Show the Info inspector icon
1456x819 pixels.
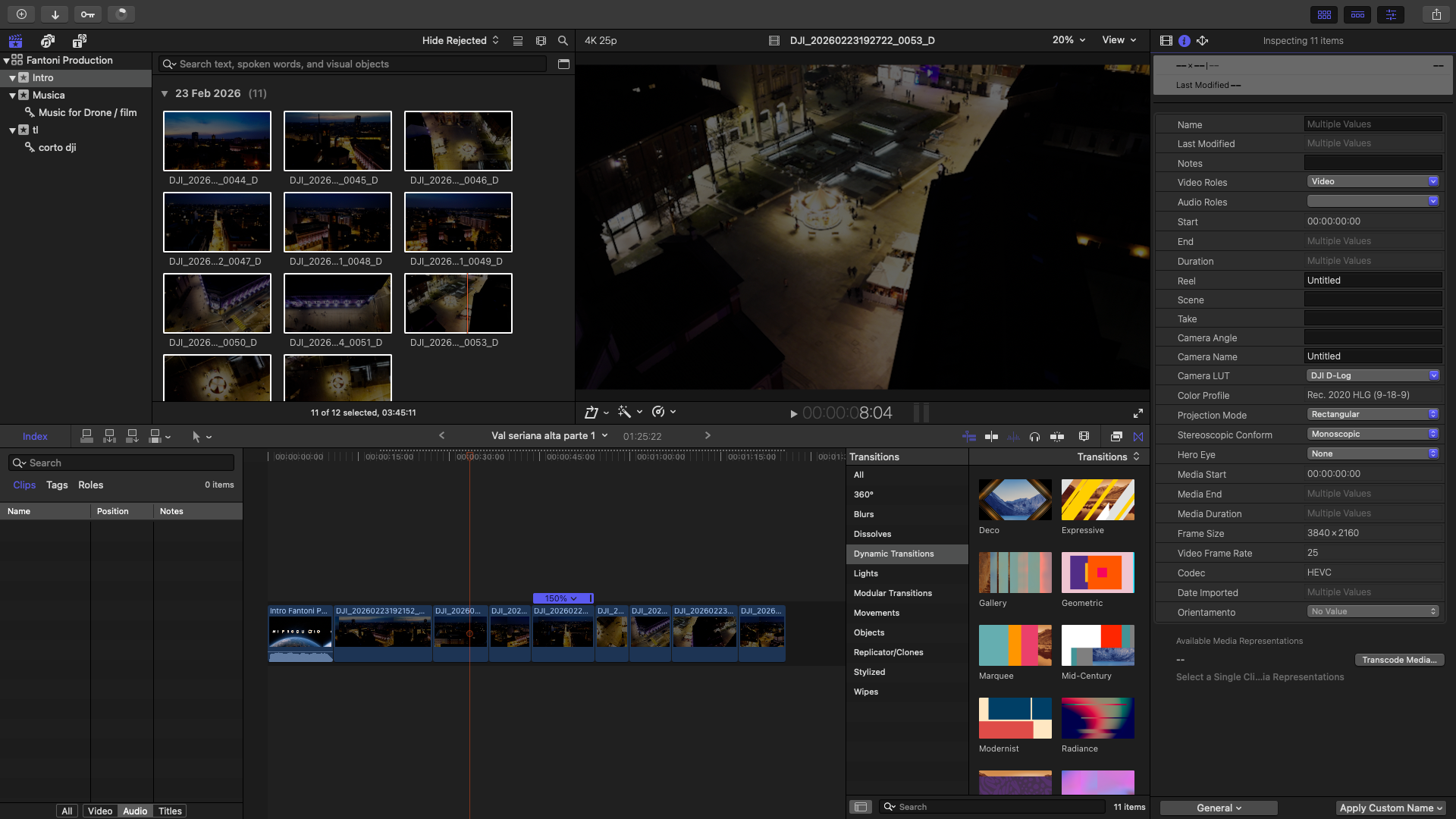tap(1184, 41)
